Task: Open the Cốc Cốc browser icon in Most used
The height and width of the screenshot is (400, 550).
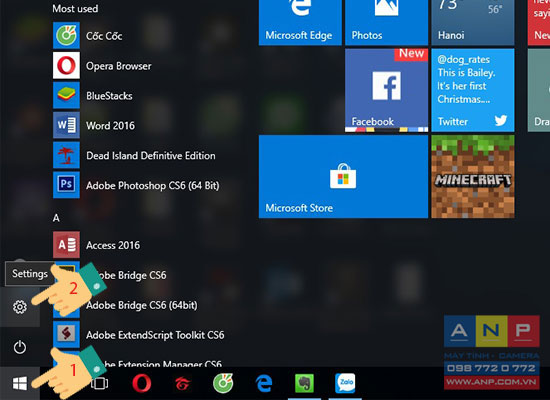Action: coord(66,35)
